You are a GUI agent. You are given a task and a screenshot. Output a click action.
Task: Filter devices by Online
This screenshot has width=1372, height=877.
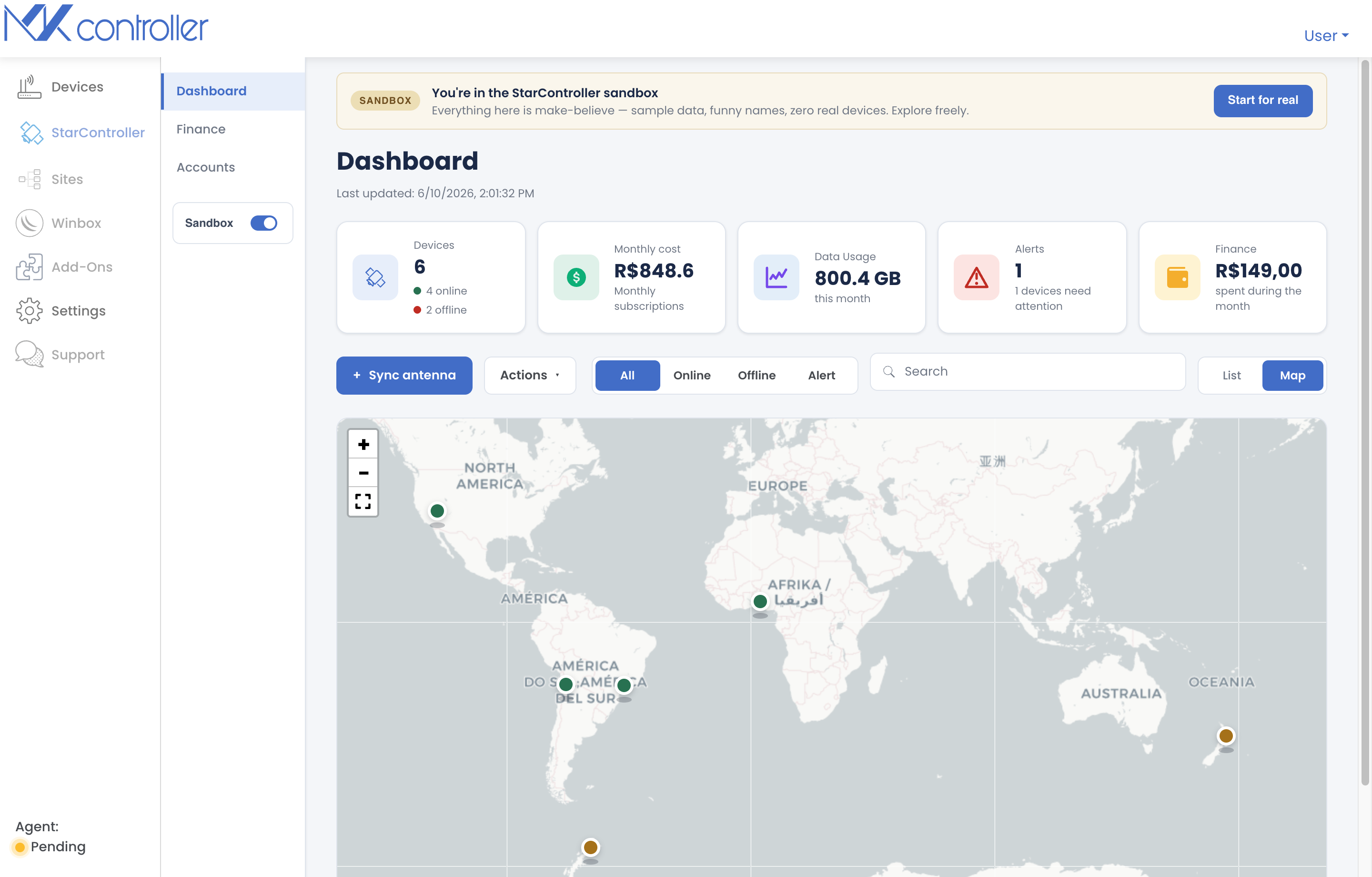[692, 375]
